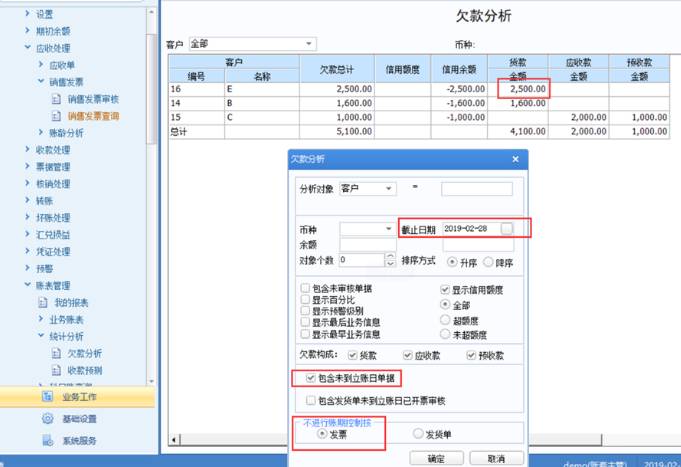681x467 pixels.
Task: Expand the 期初余额 tree node
Action: coord(27,30)
